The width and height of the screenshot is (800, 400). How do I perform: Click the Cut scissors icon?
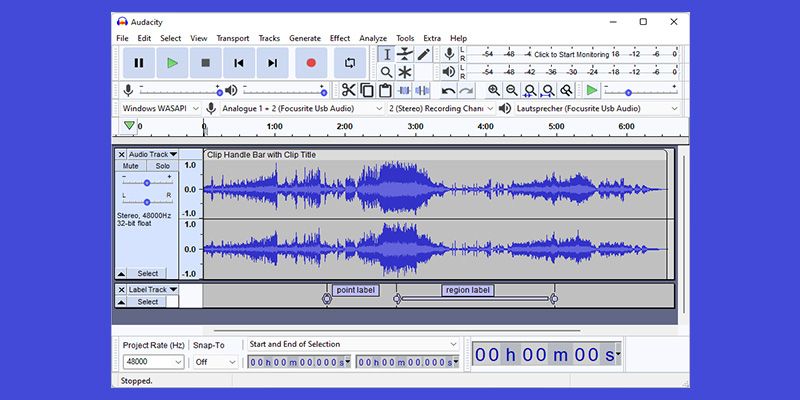pyautogui.click(x=348, y=90)
